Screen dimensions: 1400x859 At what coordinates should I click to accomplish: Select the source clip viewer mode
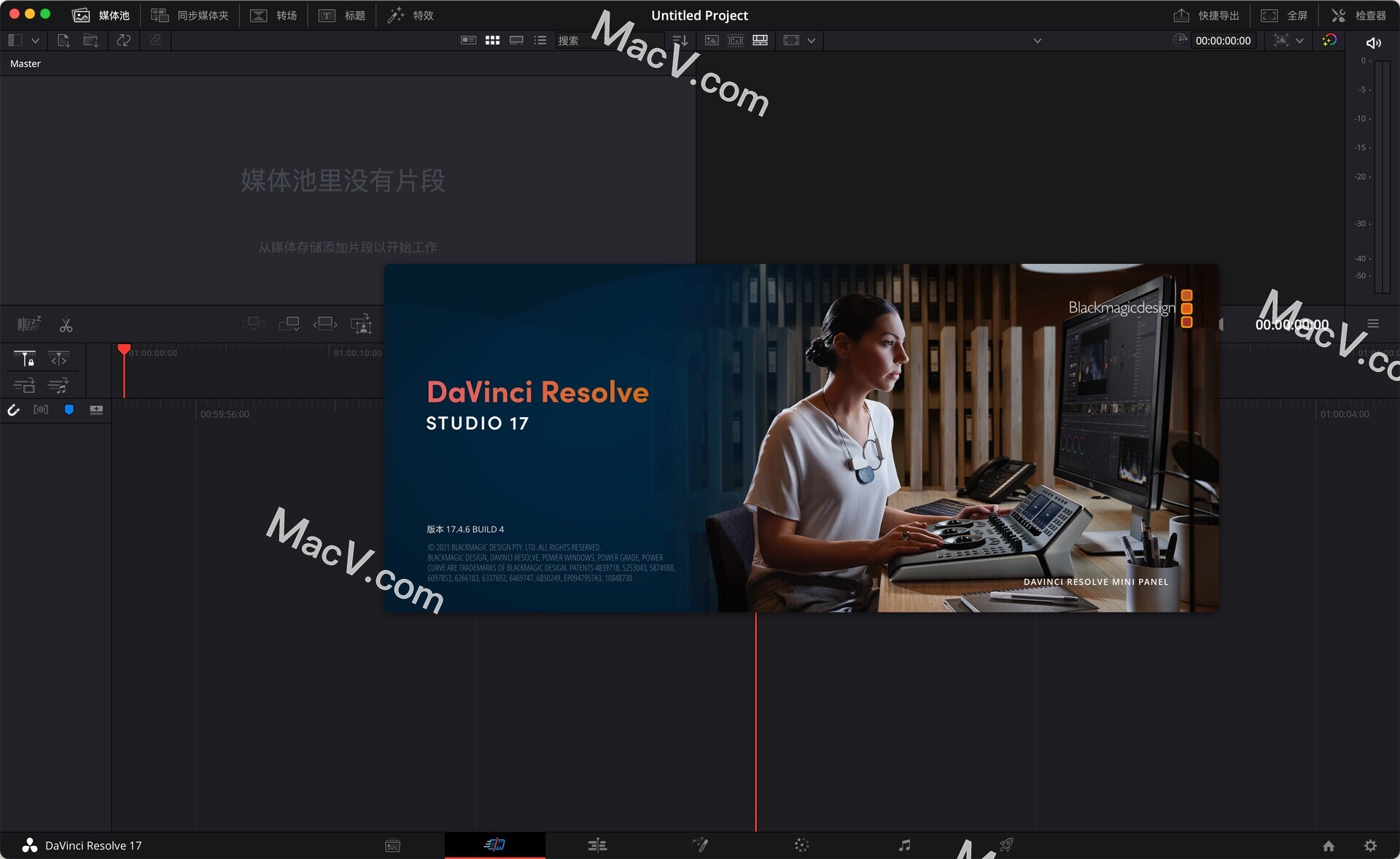click(x=712, y=40)
